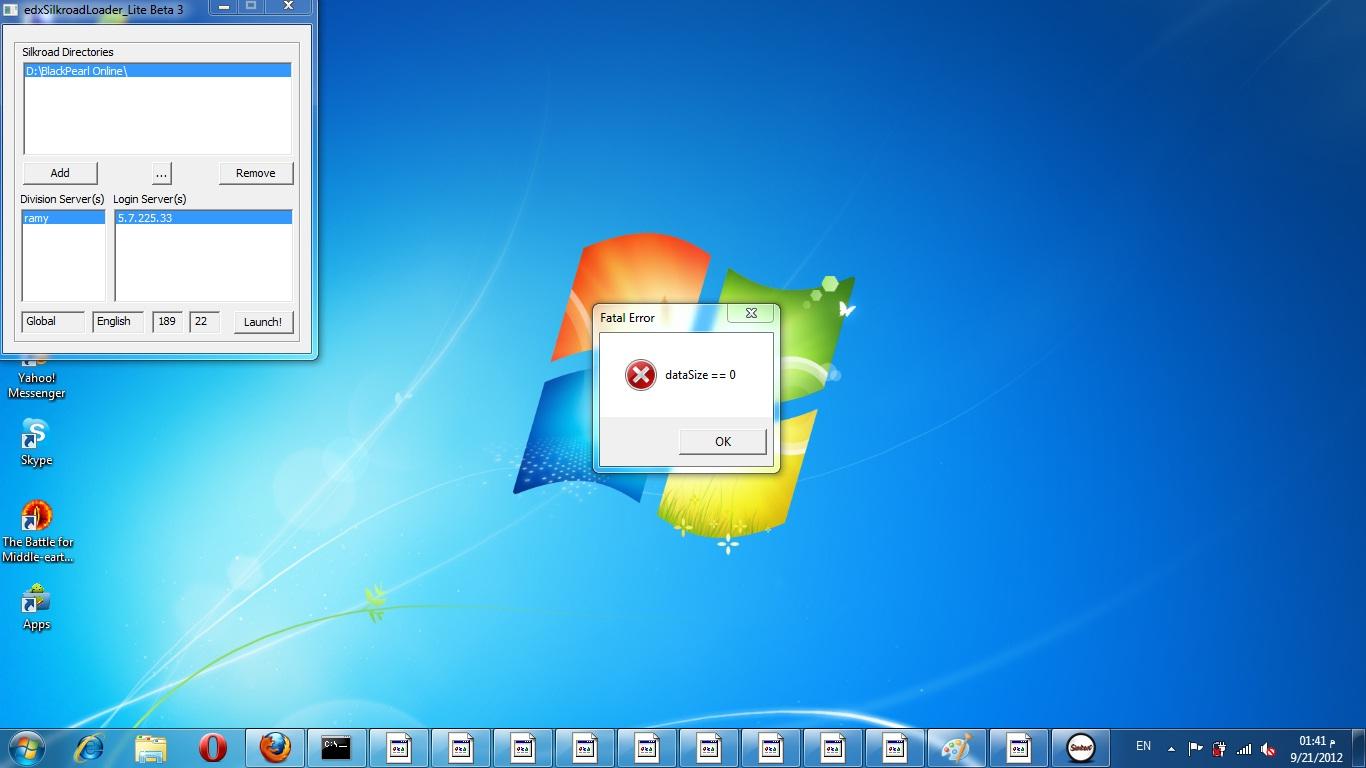Open The Battle for Middle-earth desktop icon

pos(37,531)
